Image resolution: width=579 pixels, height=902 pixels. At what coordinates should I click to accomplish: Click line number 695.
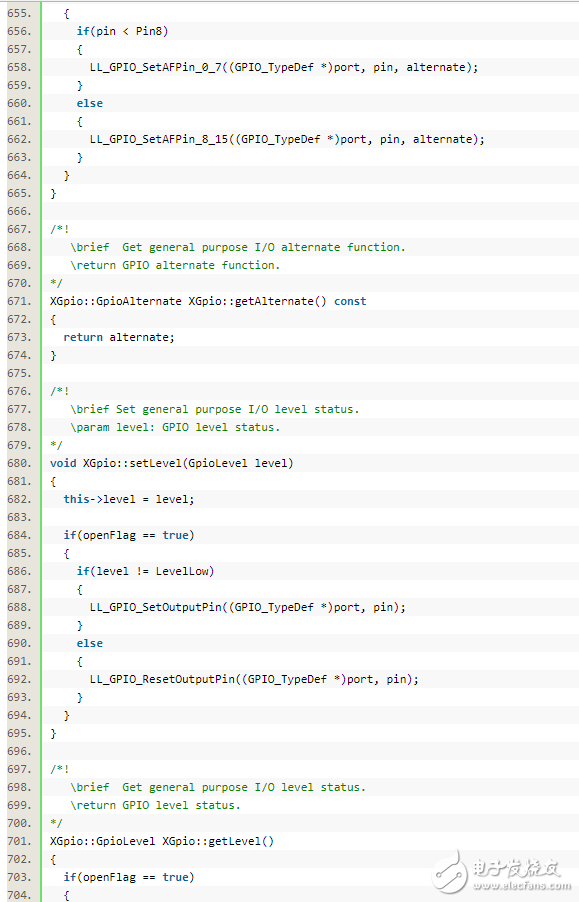click(19, 733)
